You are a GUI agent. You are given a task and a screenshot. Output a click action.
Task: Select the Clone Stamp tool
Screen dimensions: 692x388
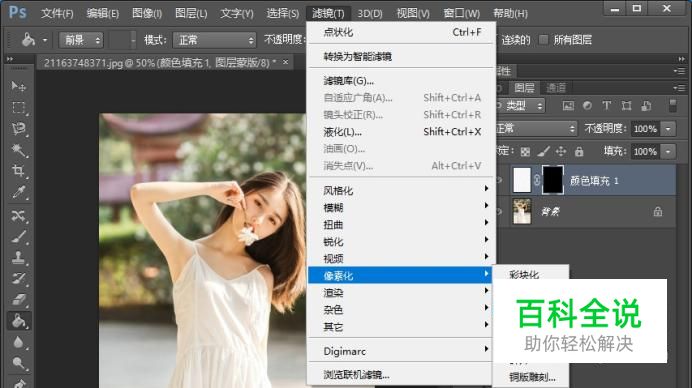pyautogui.click(x=19, y=258)
